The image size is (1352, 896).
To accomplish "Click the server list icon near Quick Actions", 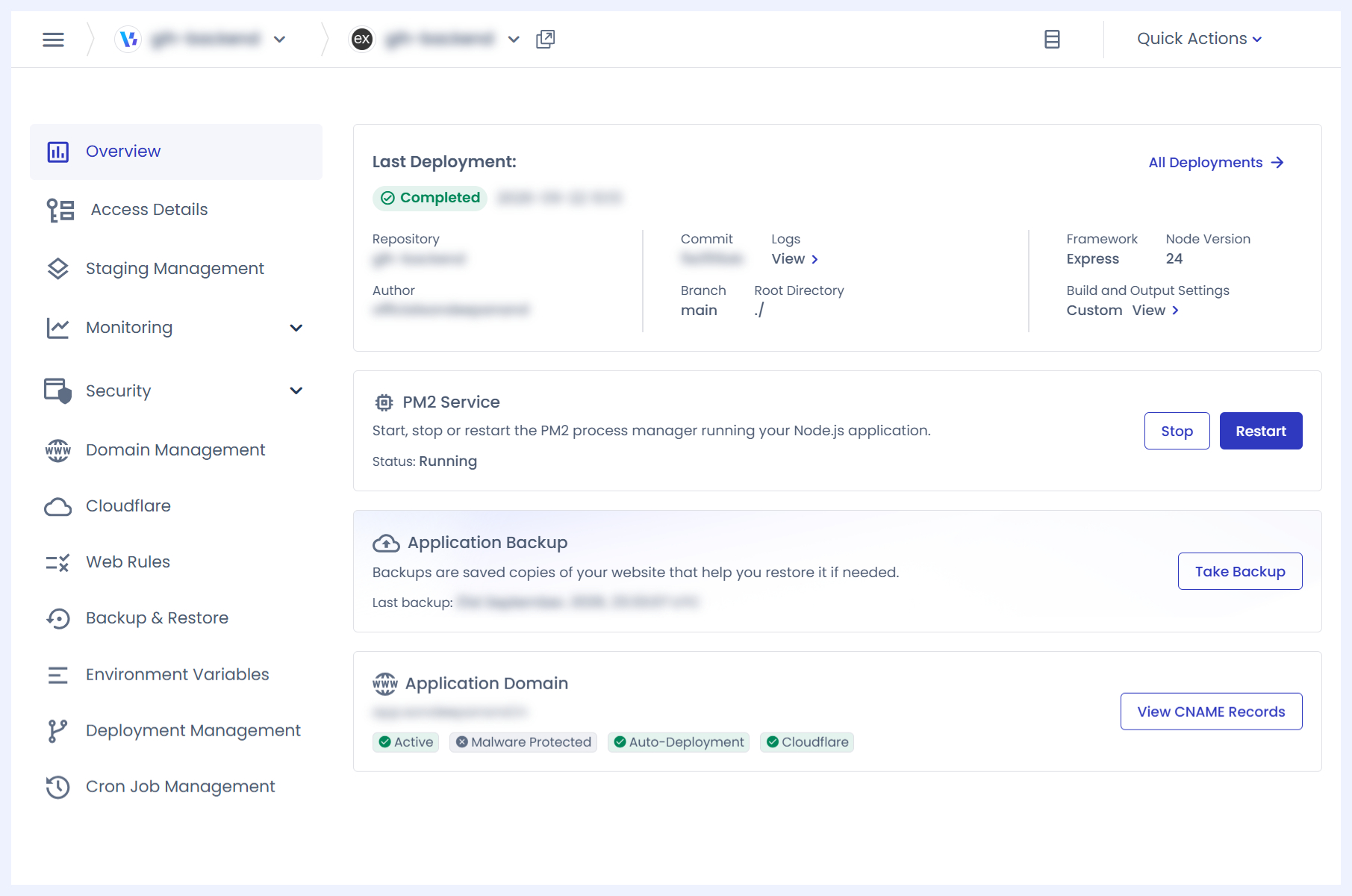I will point(1052,39).
